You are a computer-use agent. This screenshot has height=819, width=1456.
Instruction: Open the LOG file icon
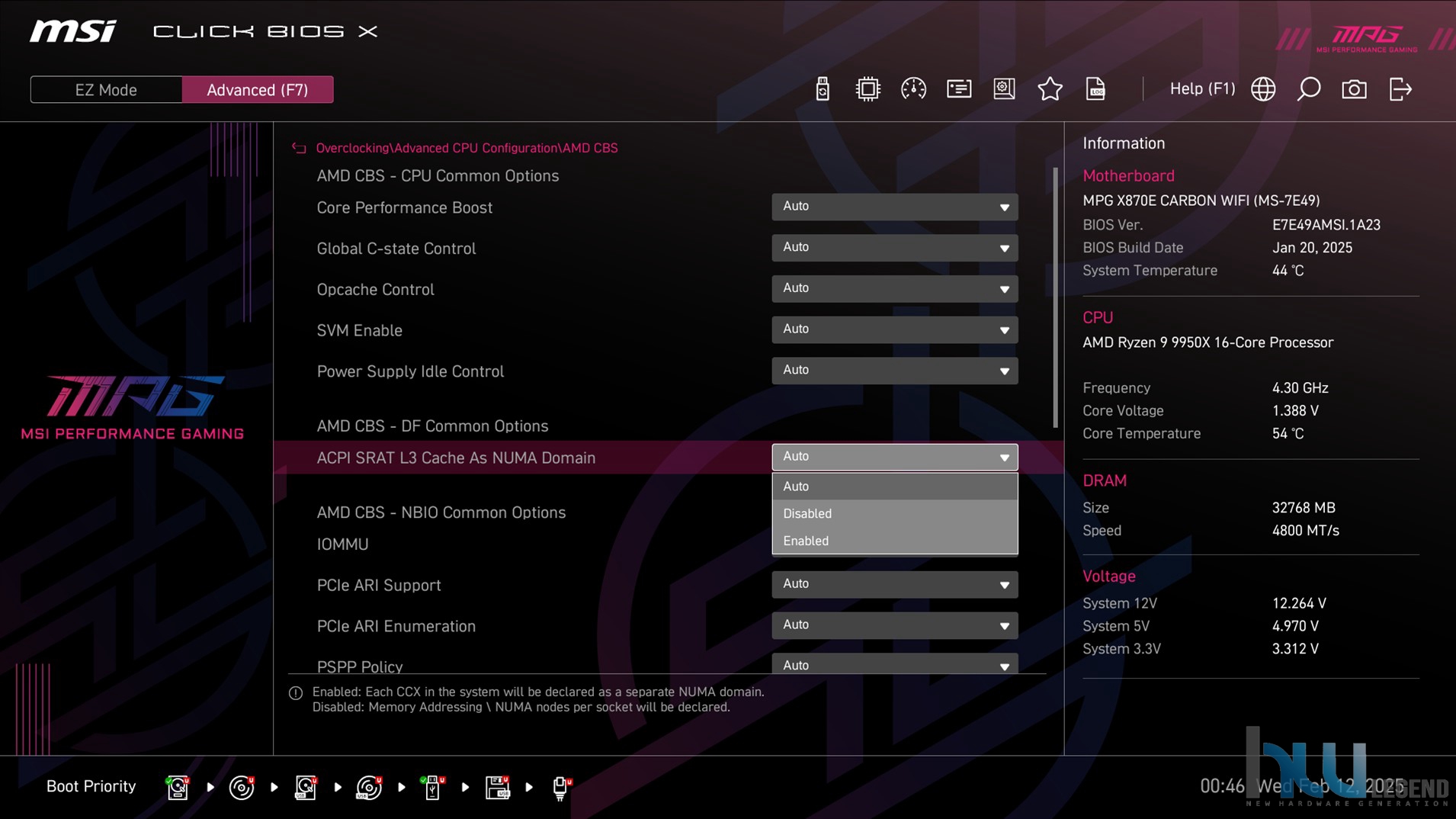1095,89
